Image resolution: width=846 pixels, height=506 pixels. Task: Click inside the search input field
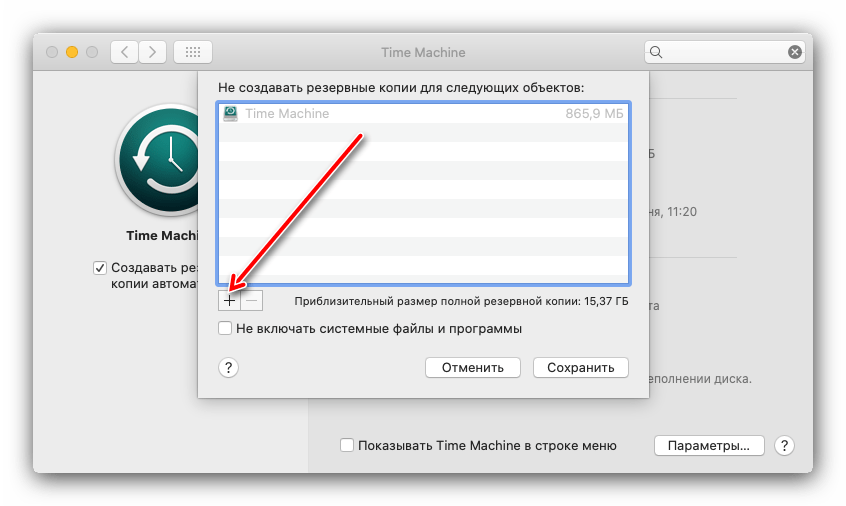(x=722, y=52)
